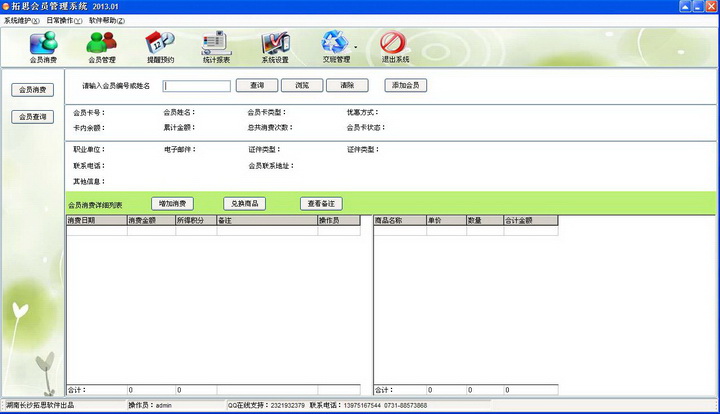720x414 pixels.
Task: Expand the dropdown arrow next to 交班管理
Action: (x=356, y=47)
